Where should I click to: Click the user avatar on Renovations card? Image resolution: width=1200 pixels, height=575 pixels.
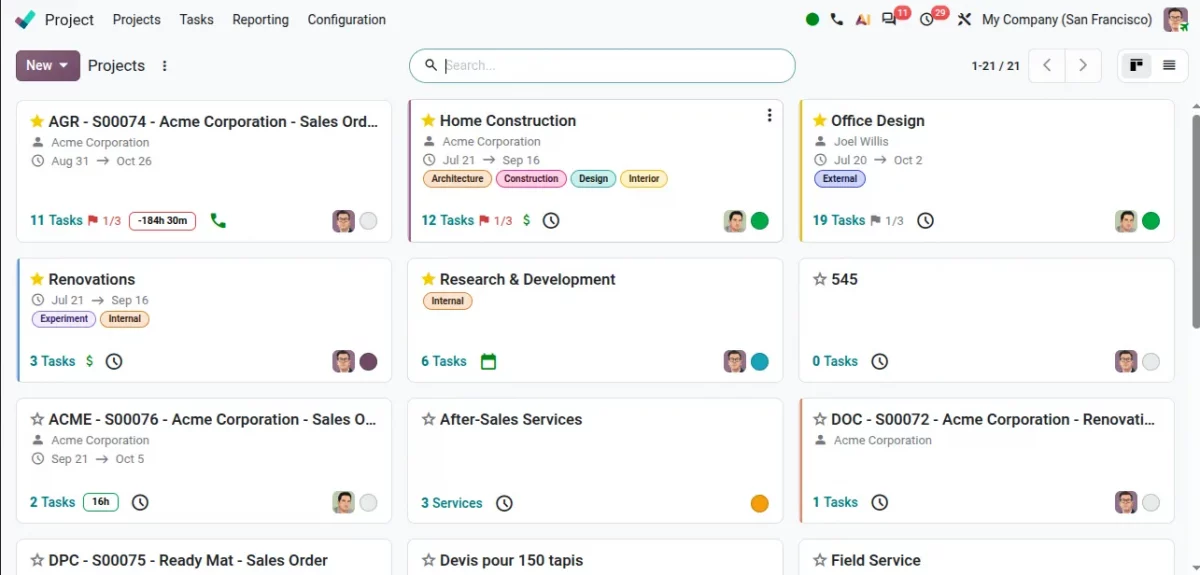click(344, 361)
